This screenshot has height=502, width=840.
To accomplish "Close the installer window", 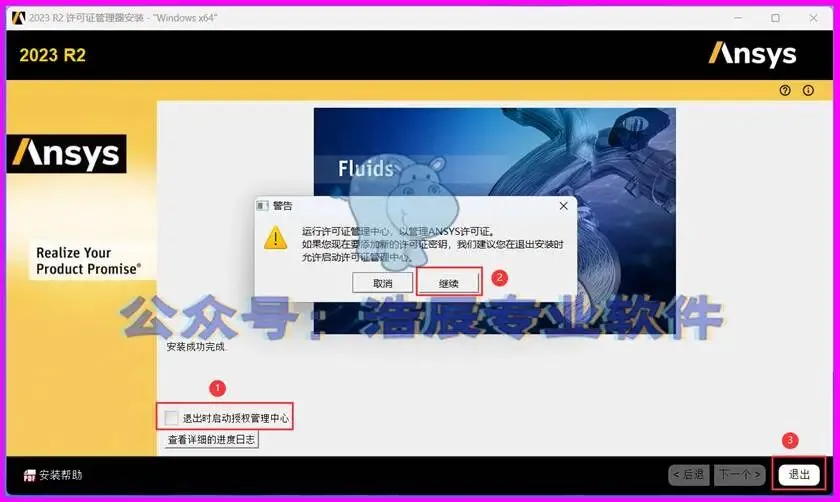I will [813, 18].
